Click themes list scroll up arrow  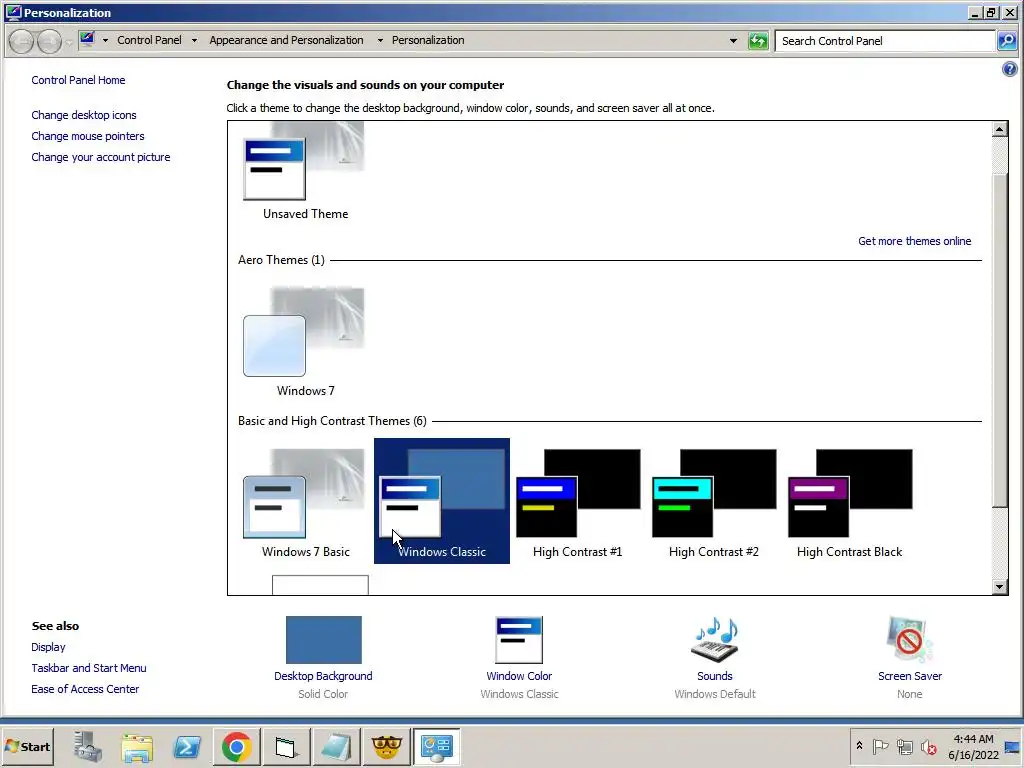pyautogui.click(x=999, y=129)
